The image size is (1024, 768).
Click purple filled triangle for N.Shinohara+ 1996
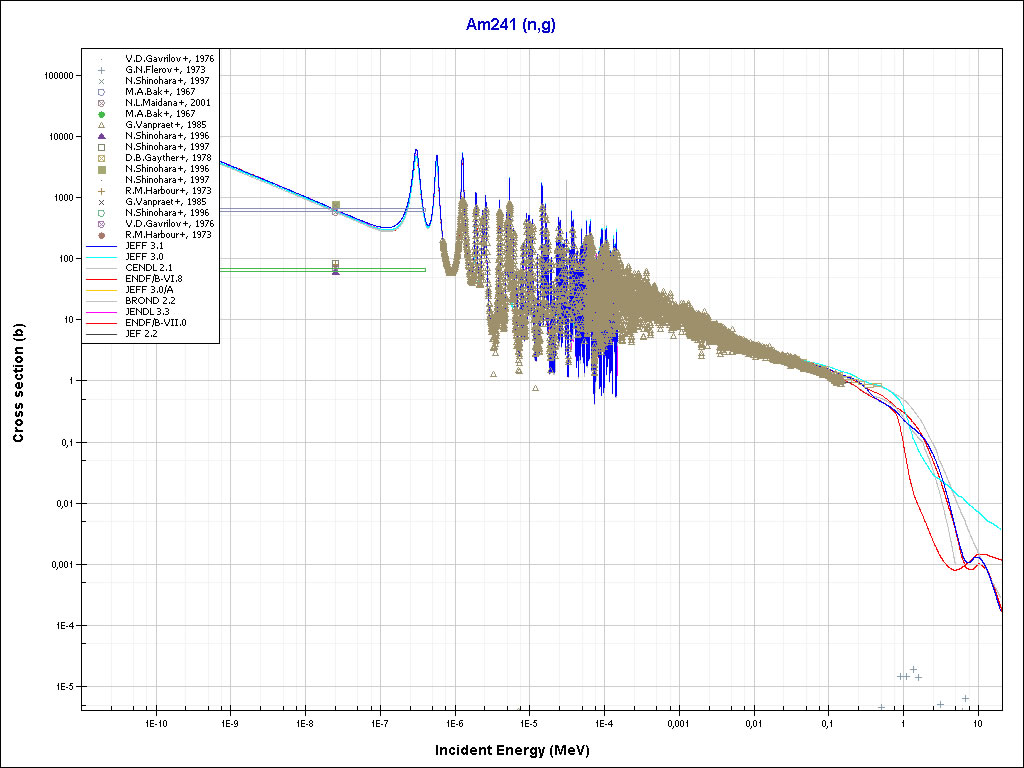101,136
